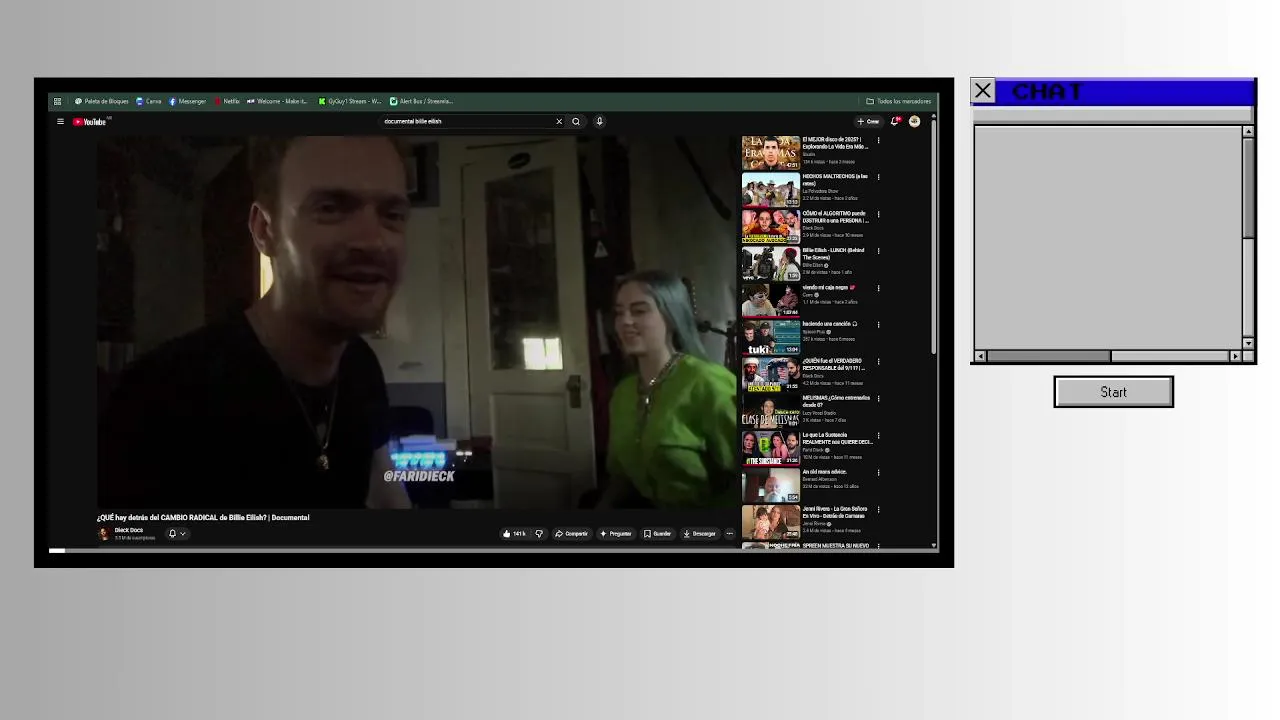
Task: Open options for 'Jenni Rivera' video
Action: (x=878, y=509)
